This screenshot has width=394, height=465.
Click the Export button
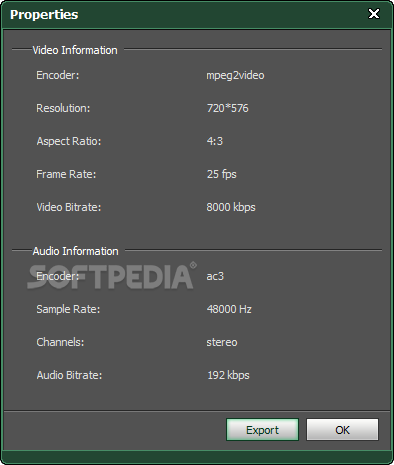[x=262, y=430]
